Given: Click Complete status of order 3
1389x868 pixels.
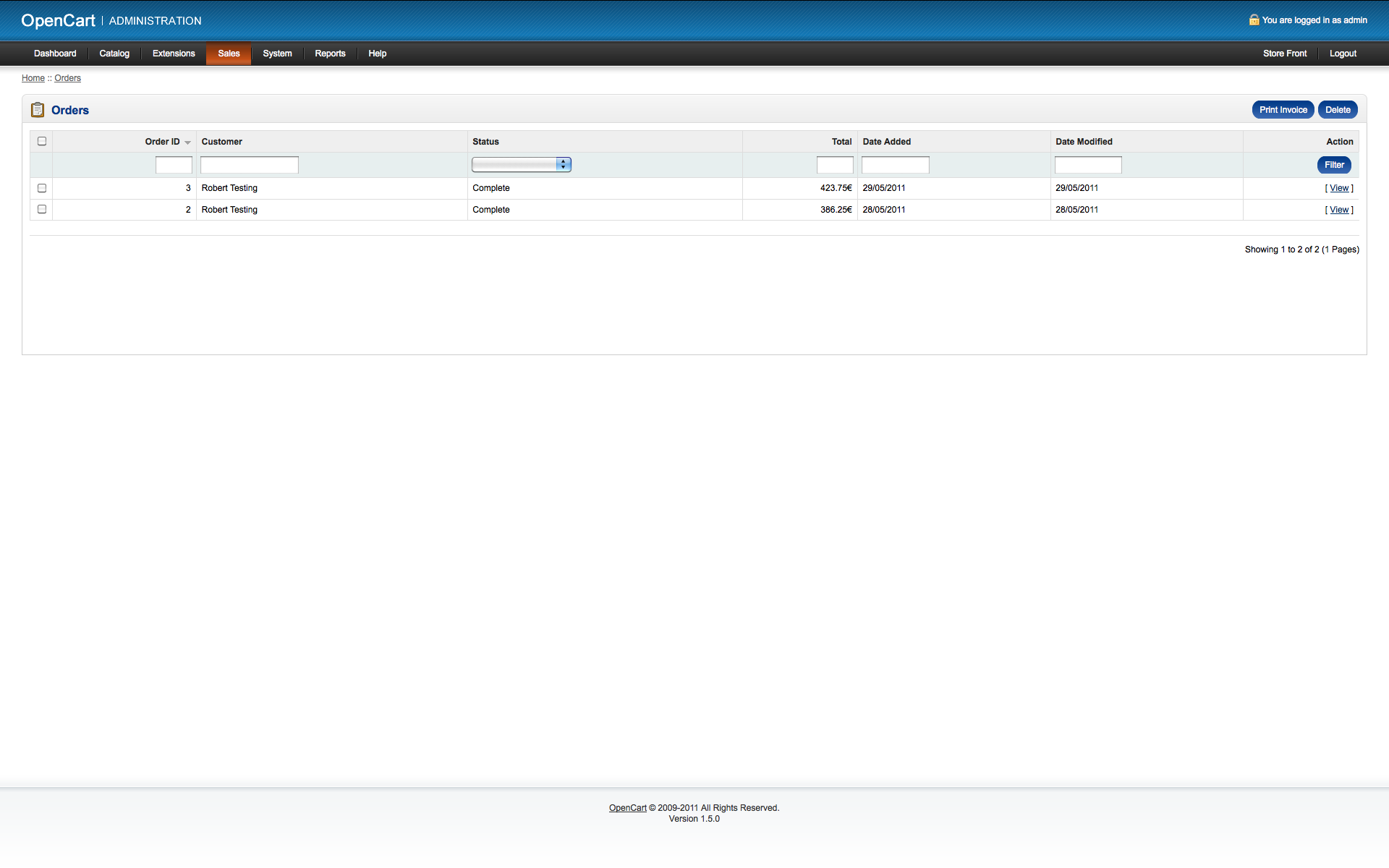Looking at the screenshot, I should click(490, 188).
